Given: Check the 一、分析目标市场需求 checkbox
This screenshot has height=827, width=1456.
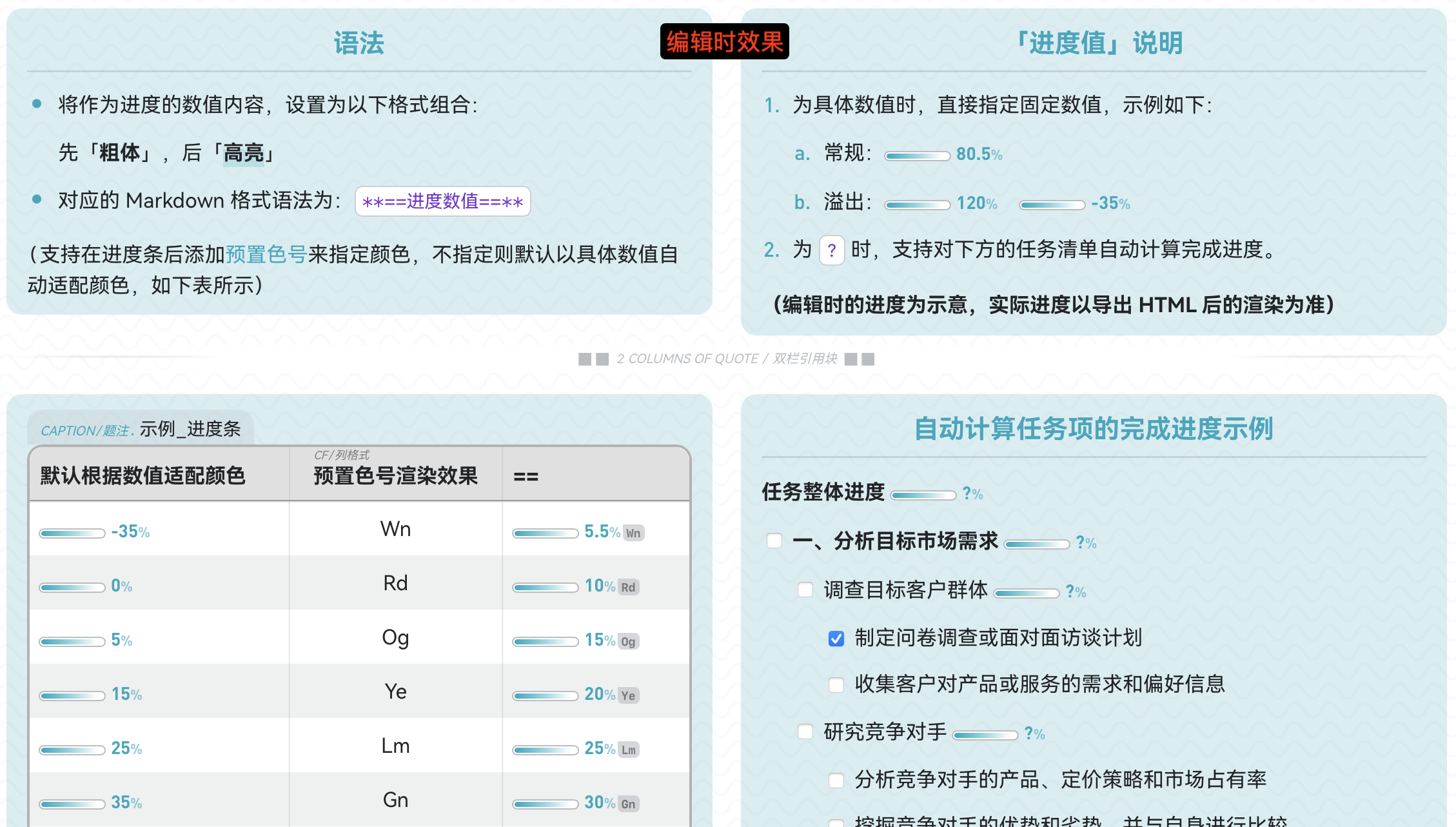Looking at the screenshot, I should pos(774,541).
